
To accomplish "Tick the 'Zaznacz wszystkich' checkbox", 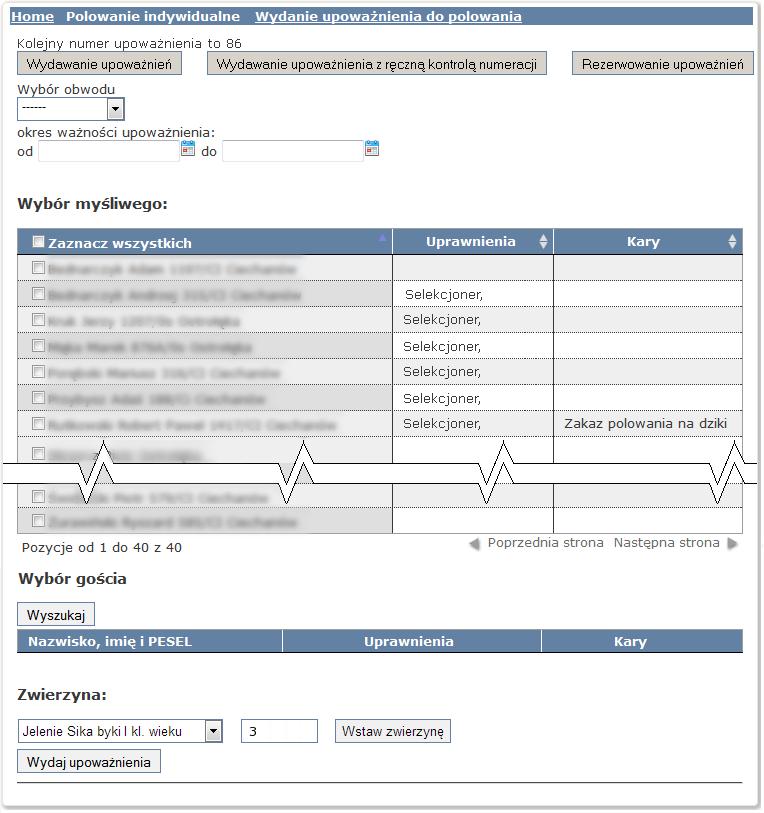I will click(x=38, y=242).
